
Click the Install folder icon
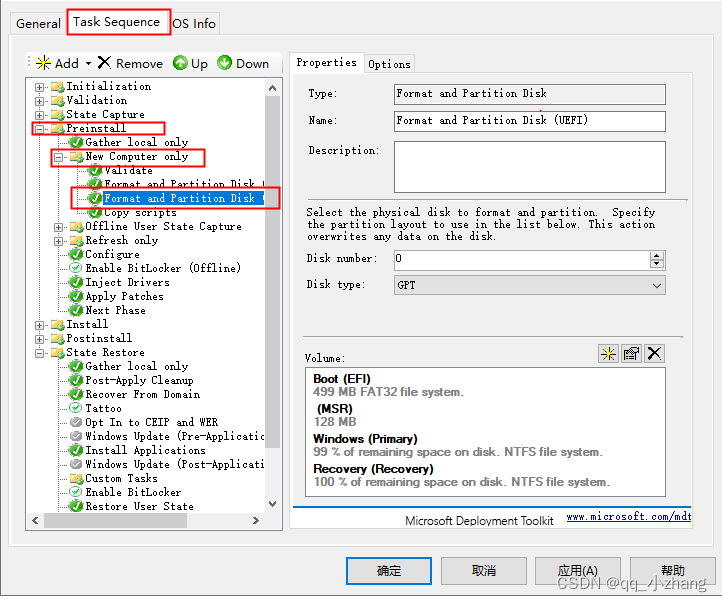(58, 325)
